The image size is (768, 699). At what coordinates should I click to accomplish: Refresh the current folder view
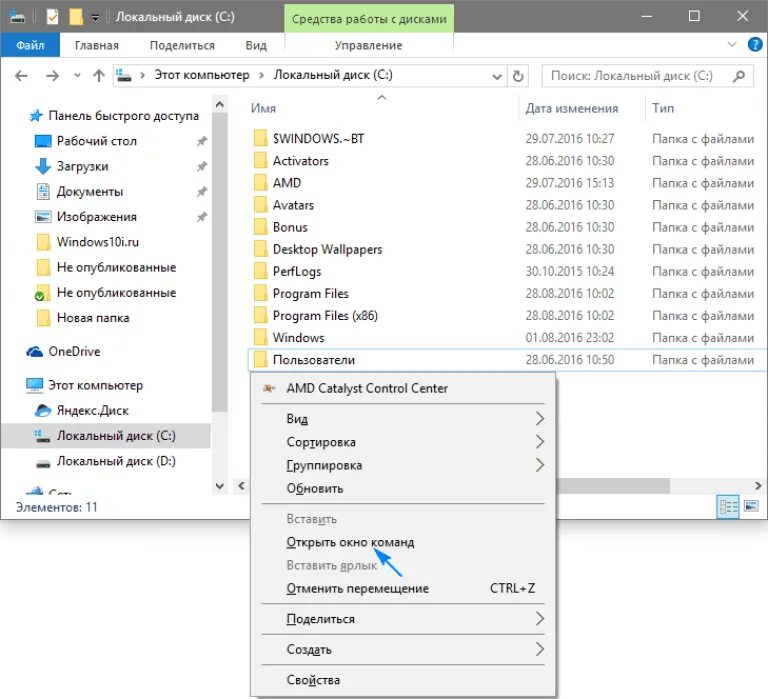click(518, 76)
